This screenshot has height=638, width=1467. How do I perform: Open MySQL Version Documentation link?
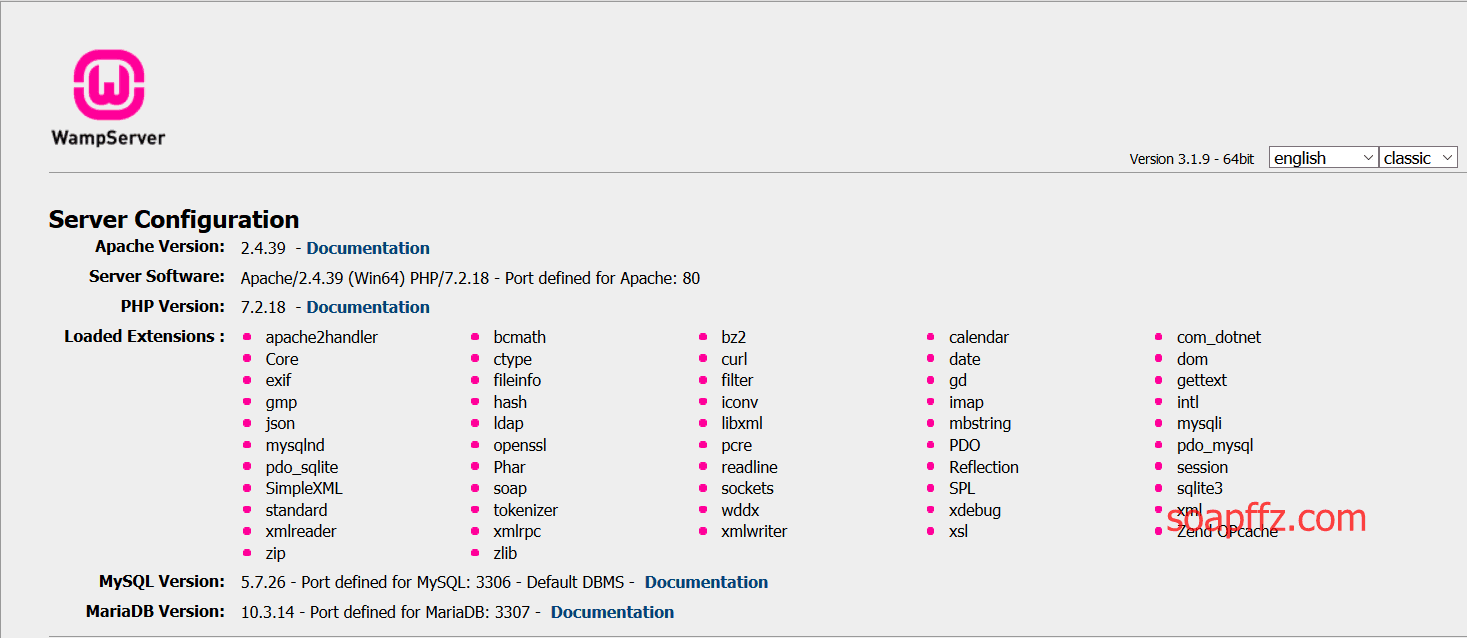click(x=706, y=582)
